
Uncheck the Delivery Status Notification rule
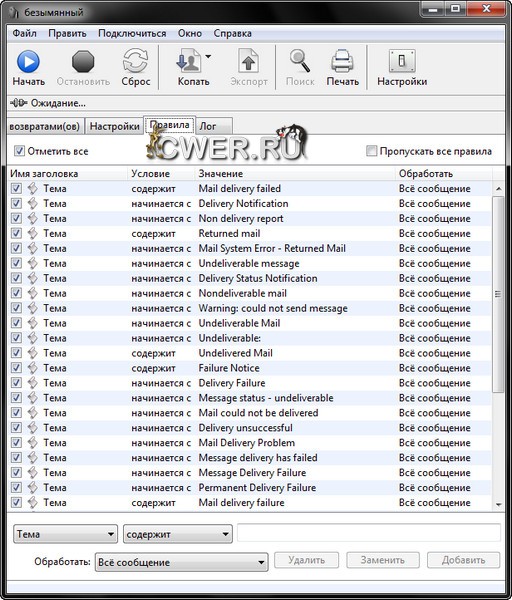[16, 278]
